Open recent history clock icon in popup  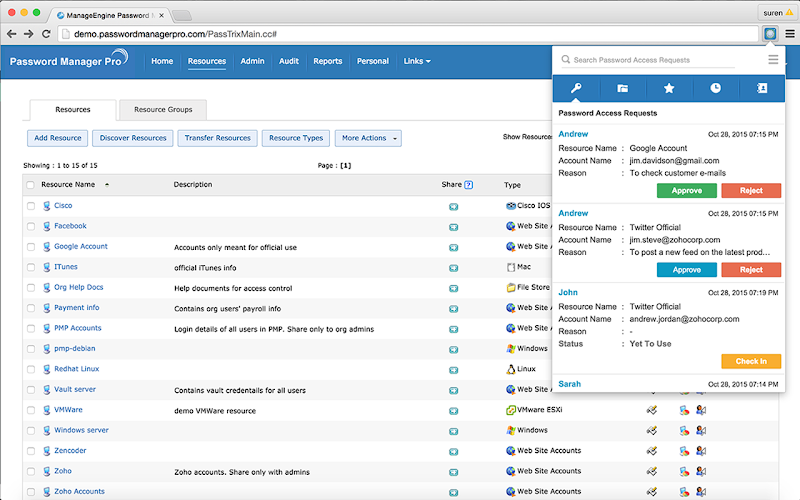coord(715,88)
